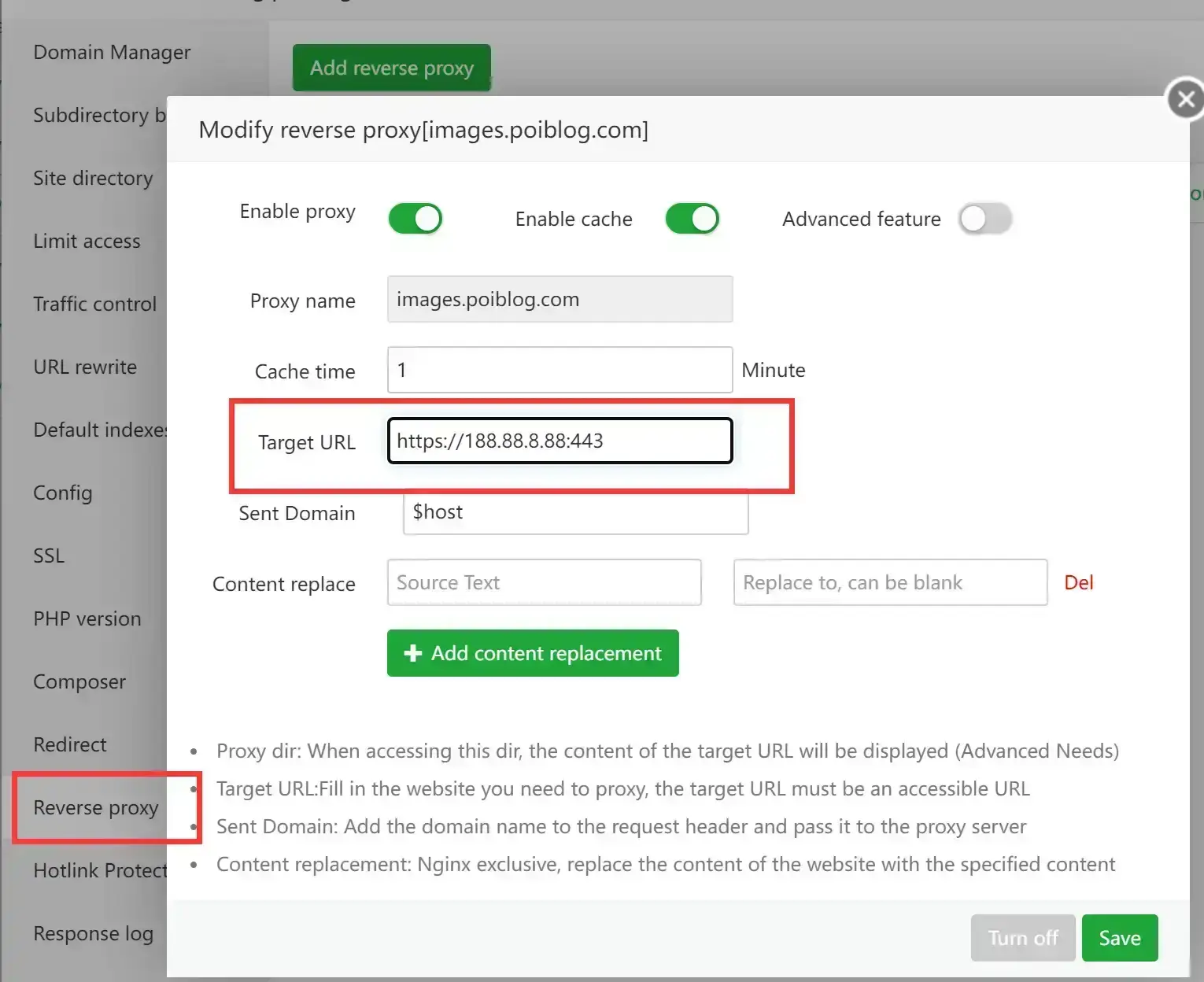Click the Cache time input field

point(560,371)
